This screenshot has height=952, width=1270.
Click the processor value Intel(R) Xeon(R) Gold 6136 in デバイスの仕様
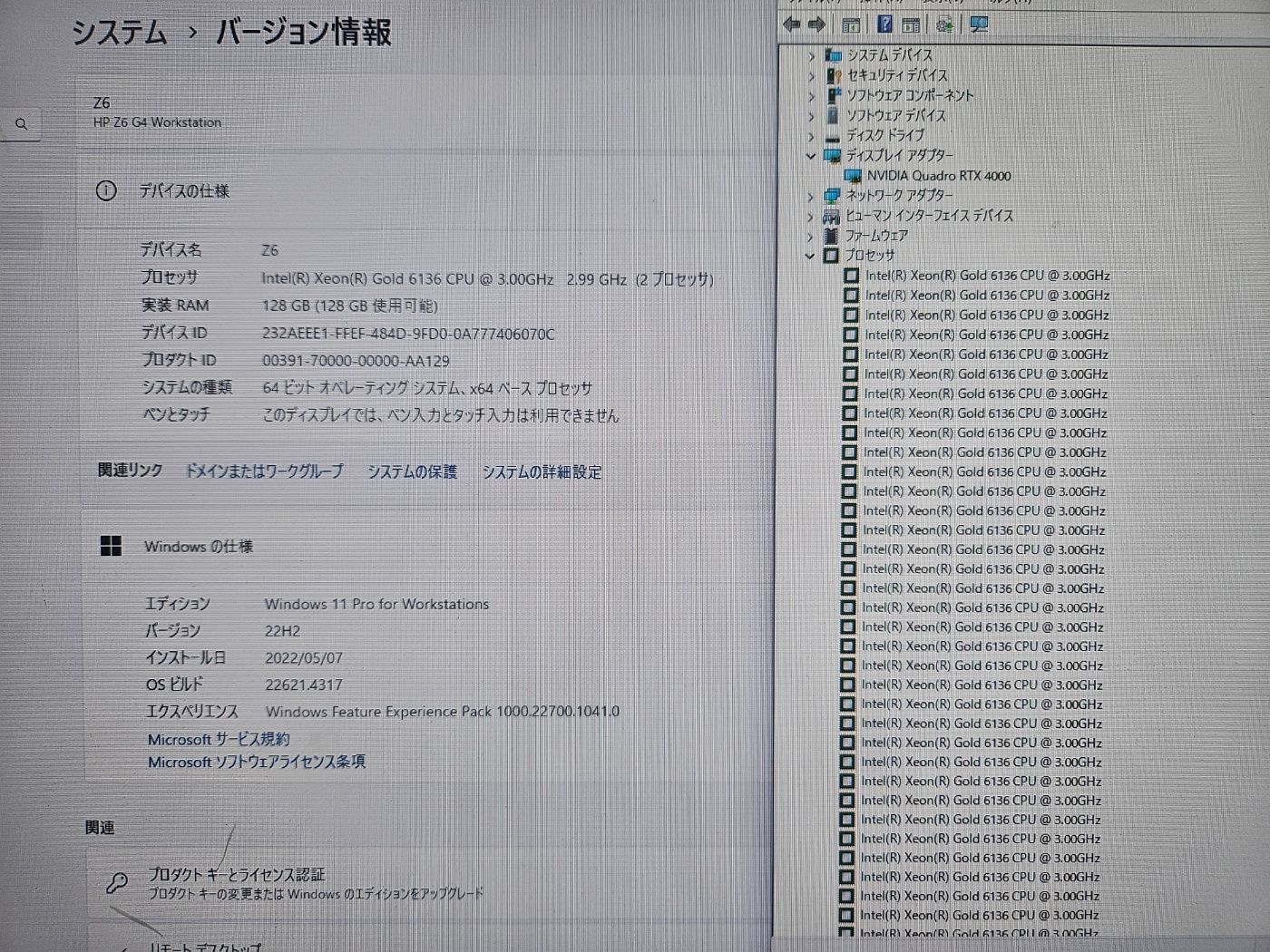click(487, 279)
